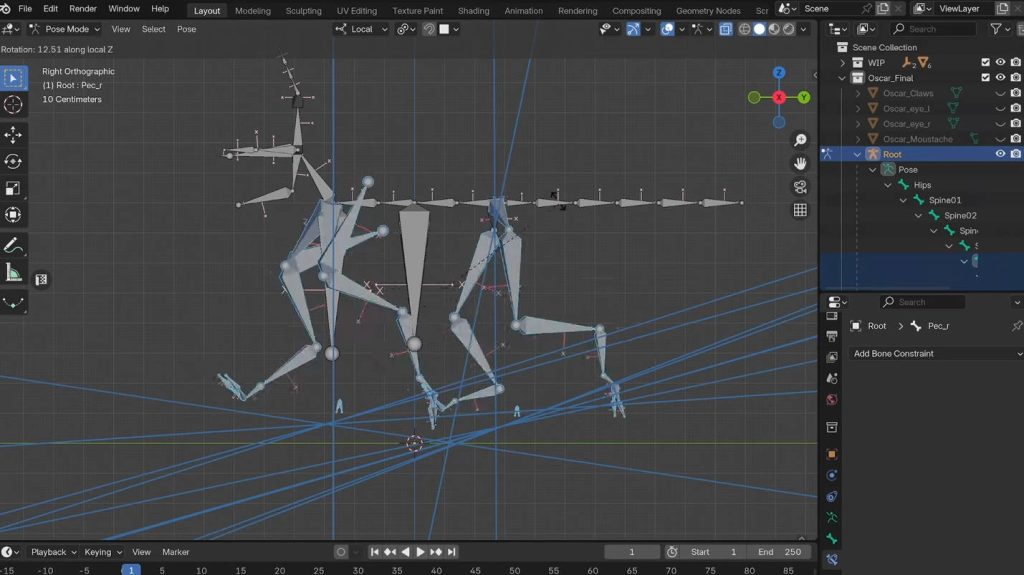Open the Add Bone Constraint dropdown
The image size is (1024, 575).
pyautogui.click(x=936, y=354)
